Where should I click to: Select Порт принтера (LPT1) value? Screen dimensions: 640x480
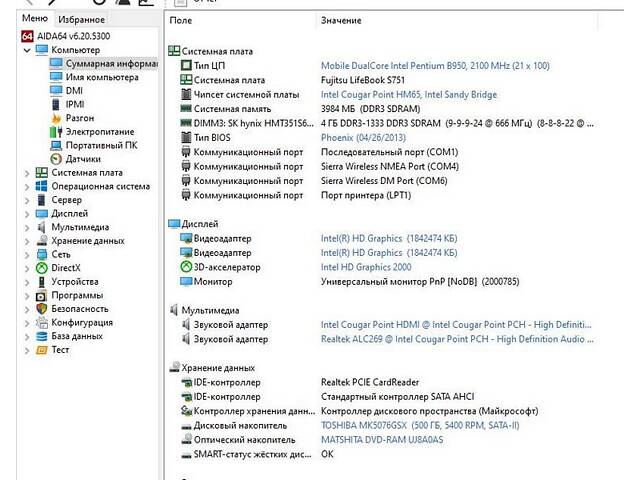click(x=366, y=195)
